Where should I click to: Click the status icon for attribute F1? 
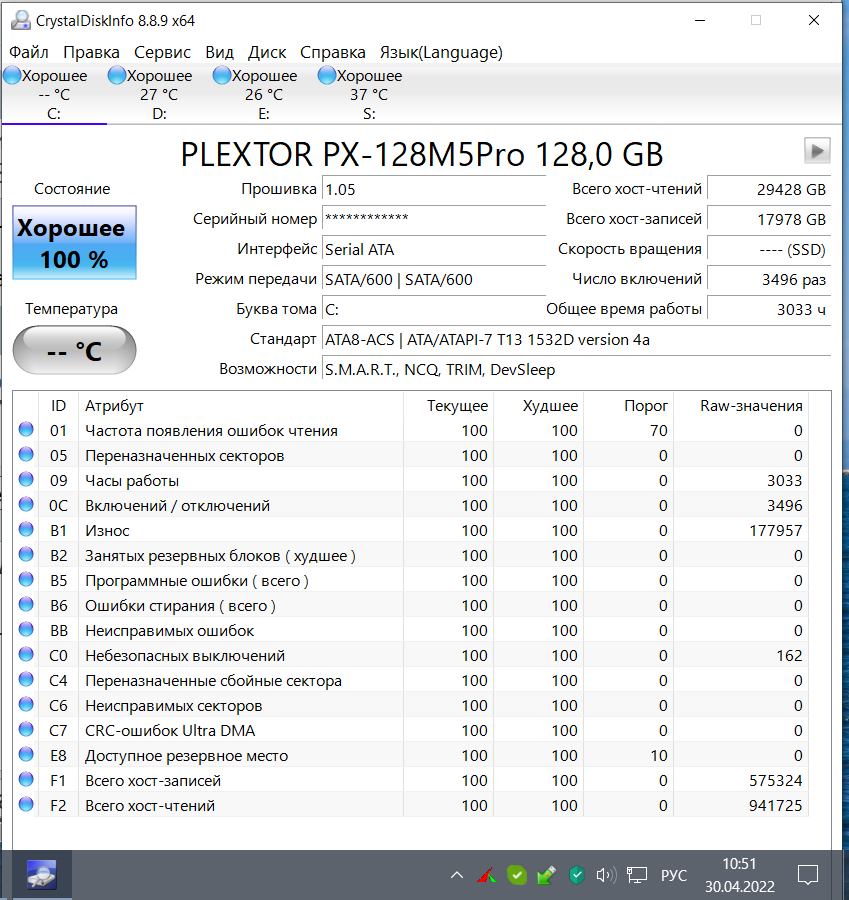(26, 779)
